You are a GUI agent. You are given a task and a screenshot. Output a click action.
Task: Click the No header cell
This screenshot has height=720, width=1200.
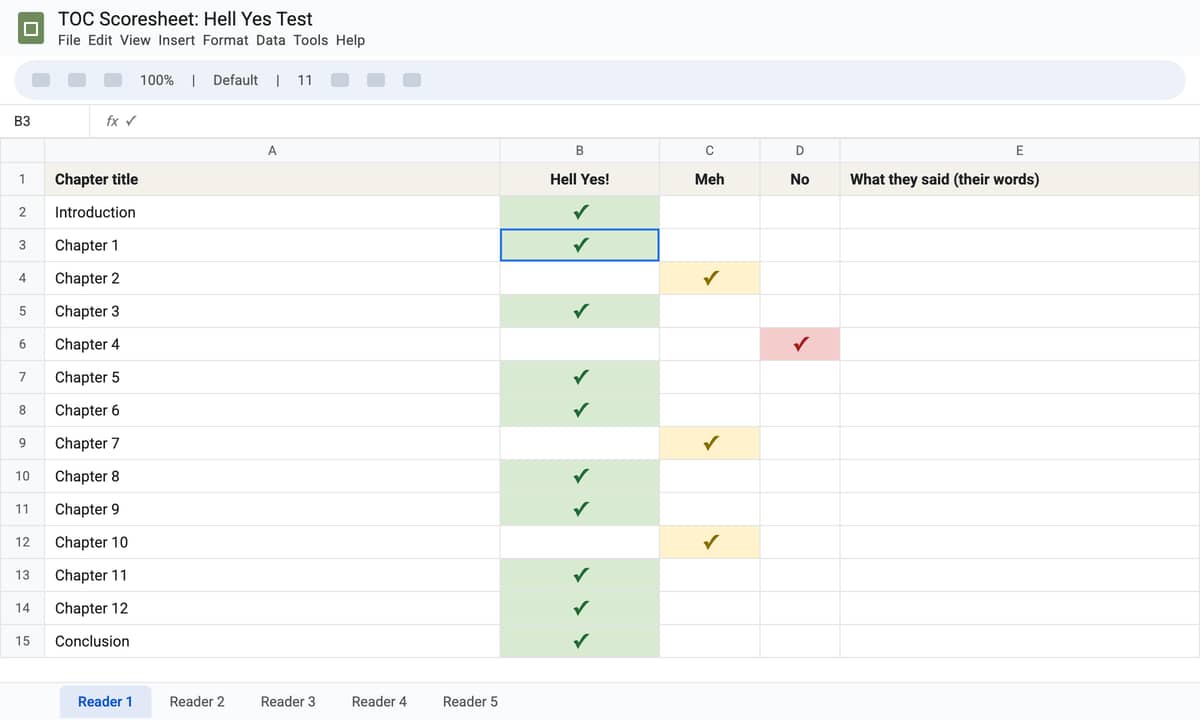point(800,179)
